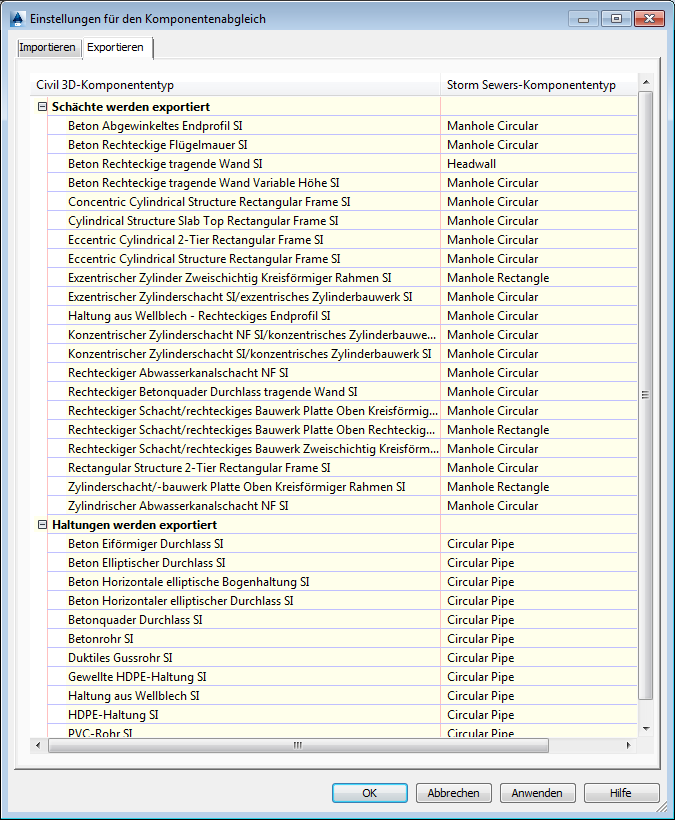
Task: Click the vertical scrollbar down arrow
Action: [x=646, y=728]
